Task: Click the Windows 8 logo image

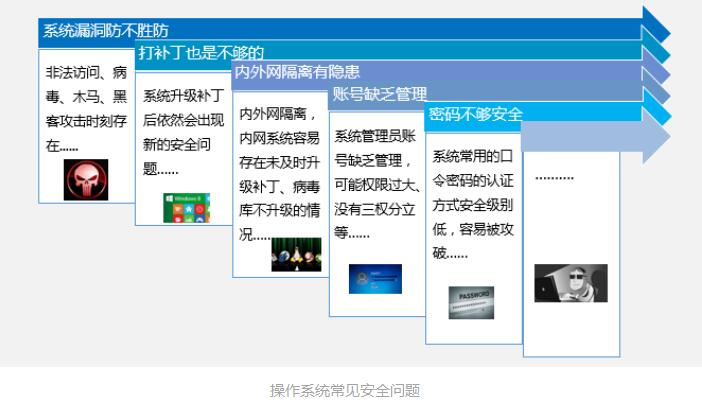Action: [186, 207]
